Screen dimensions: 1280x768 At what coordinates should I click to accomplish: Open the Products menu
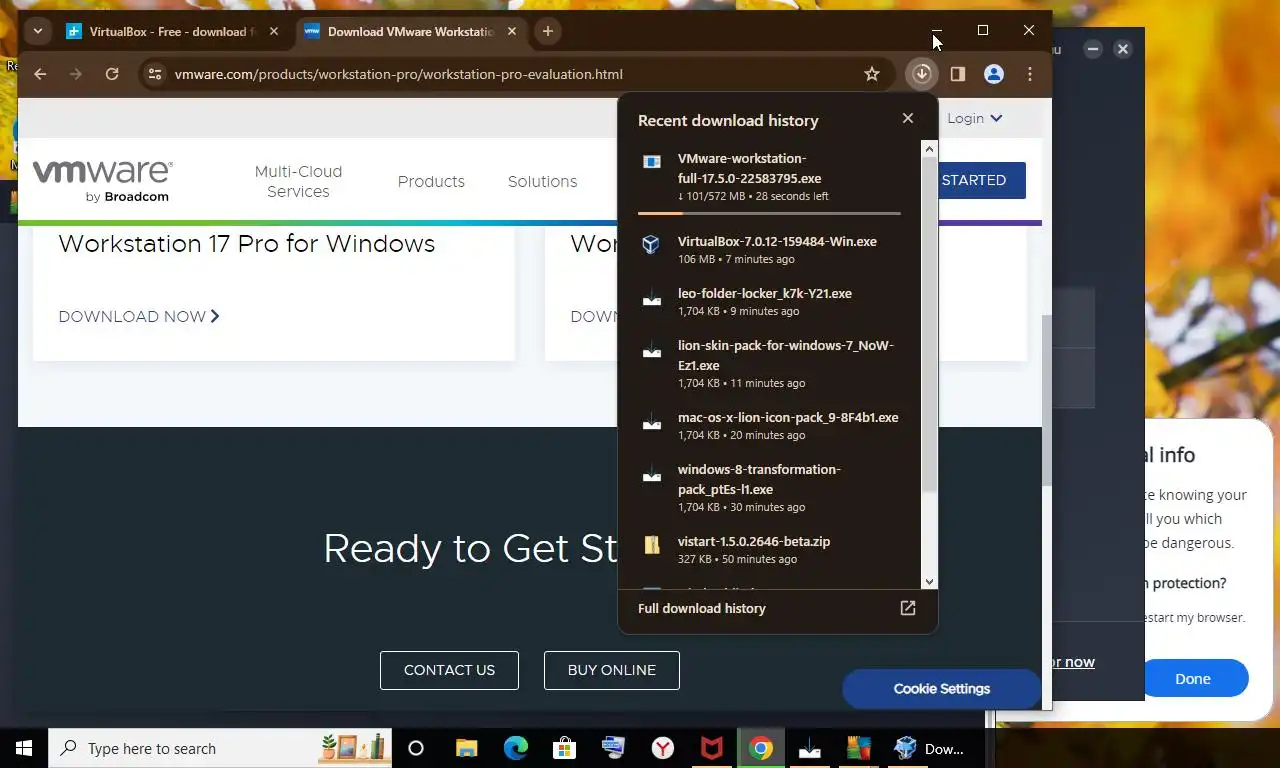431,181
